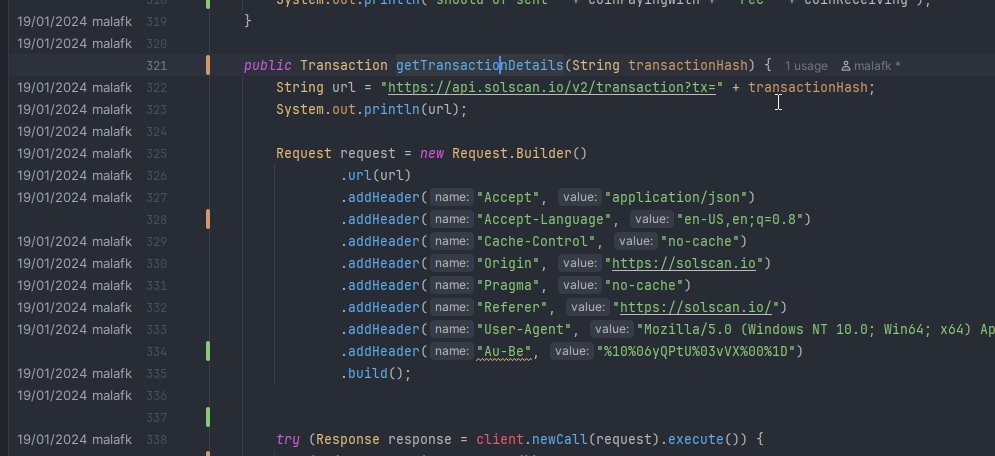The width and height of the screenshot is (995, 456).
Task: Click the 'value:' inlay hint before "application/json"
Action: 580,198
